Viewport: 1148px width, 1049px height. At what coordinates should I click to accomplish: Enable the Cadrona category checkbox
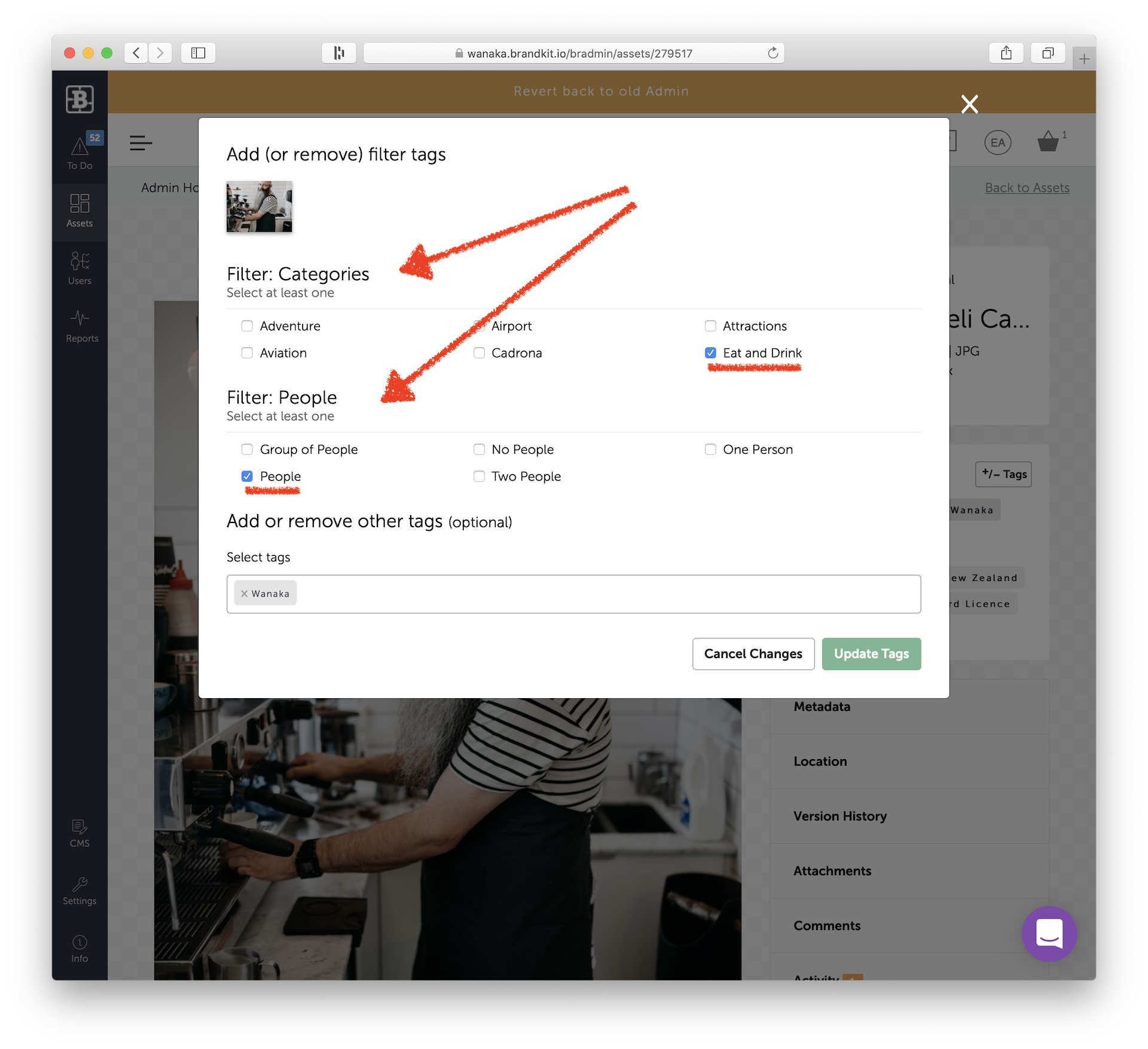[x=478, y=353]
